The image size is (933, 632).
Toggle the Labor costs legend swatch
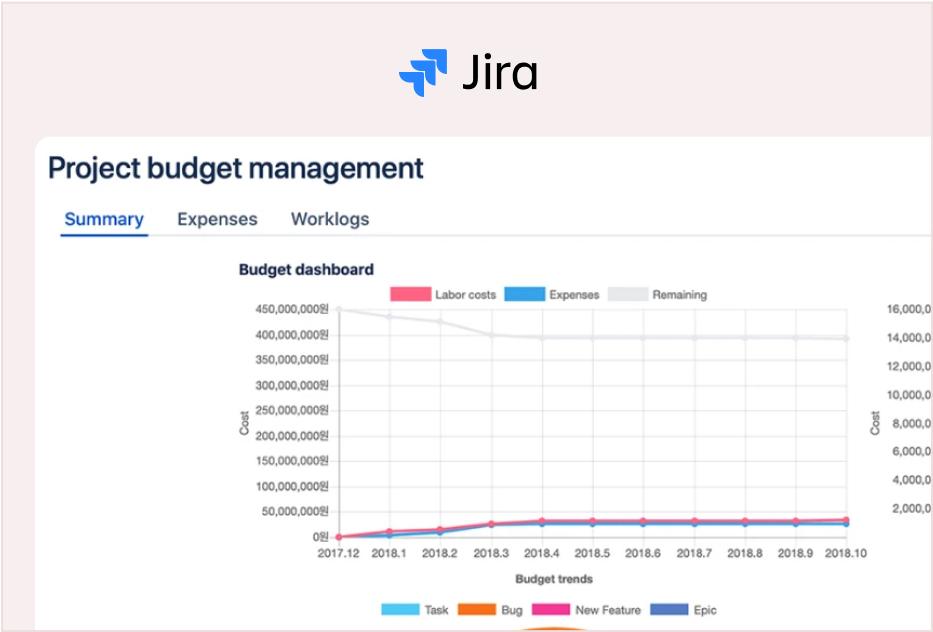pos(411,294)
